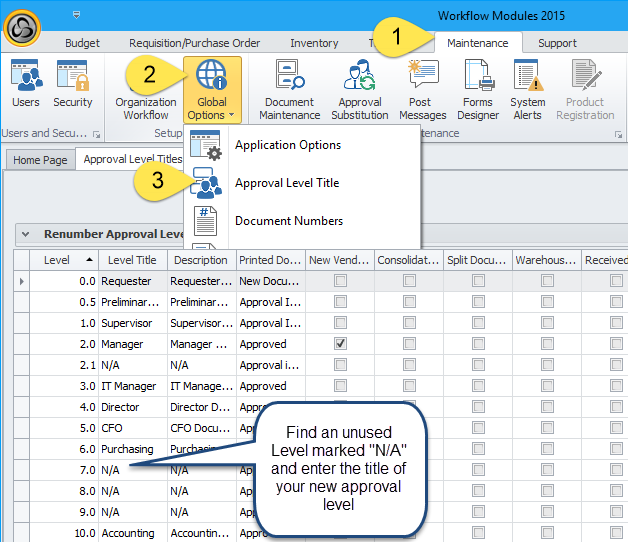Screen dimensions: 628x542
Task: Check New Vendor box for Requester row
Action: point(341,281)
